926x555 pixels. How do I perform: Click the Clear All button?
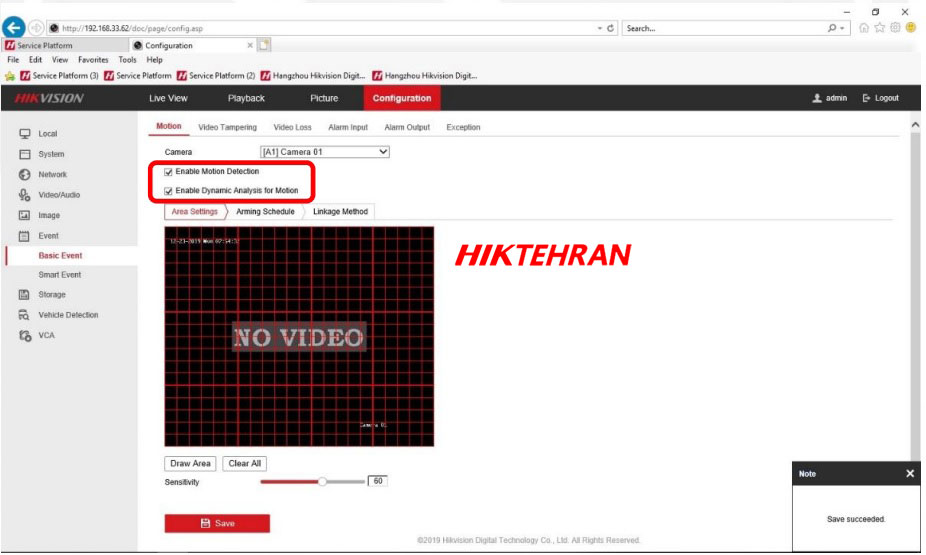[245, 463]
